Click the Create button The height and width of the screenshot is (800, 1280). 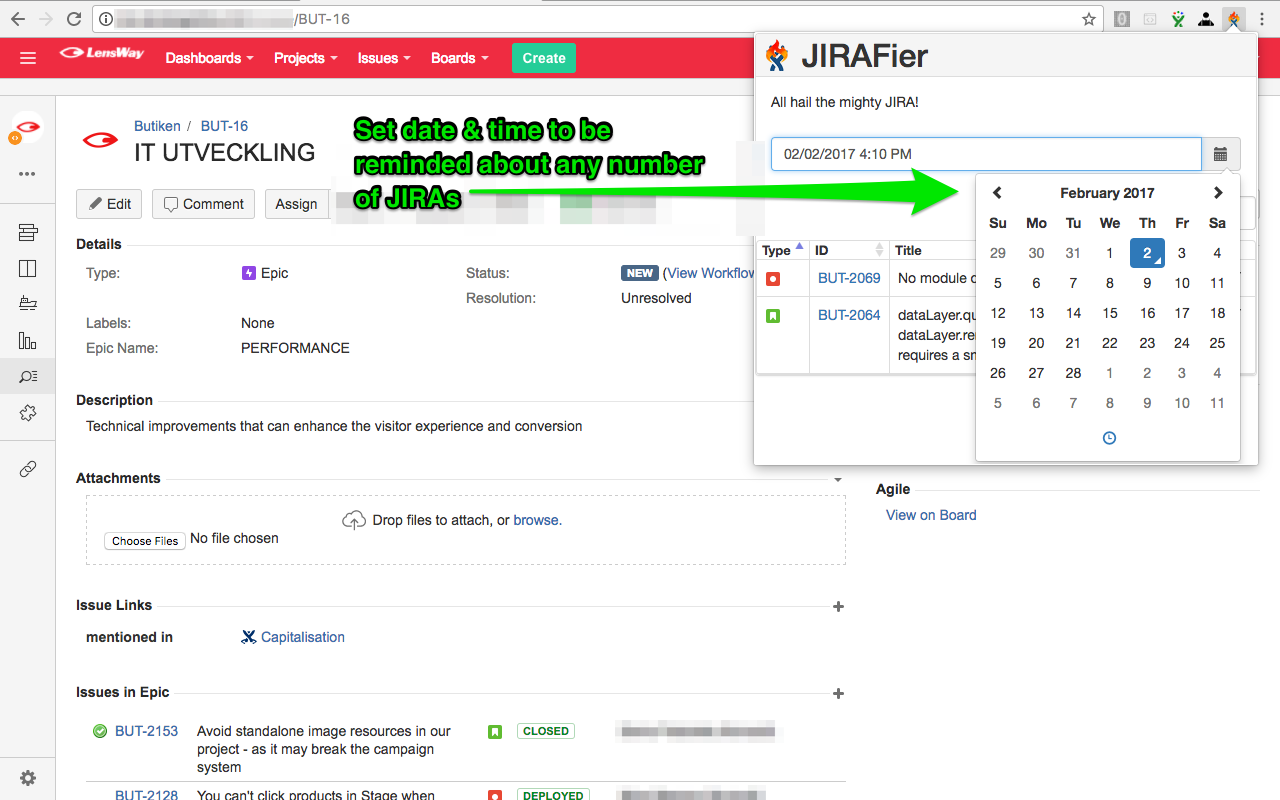click(x=544, y=58)
